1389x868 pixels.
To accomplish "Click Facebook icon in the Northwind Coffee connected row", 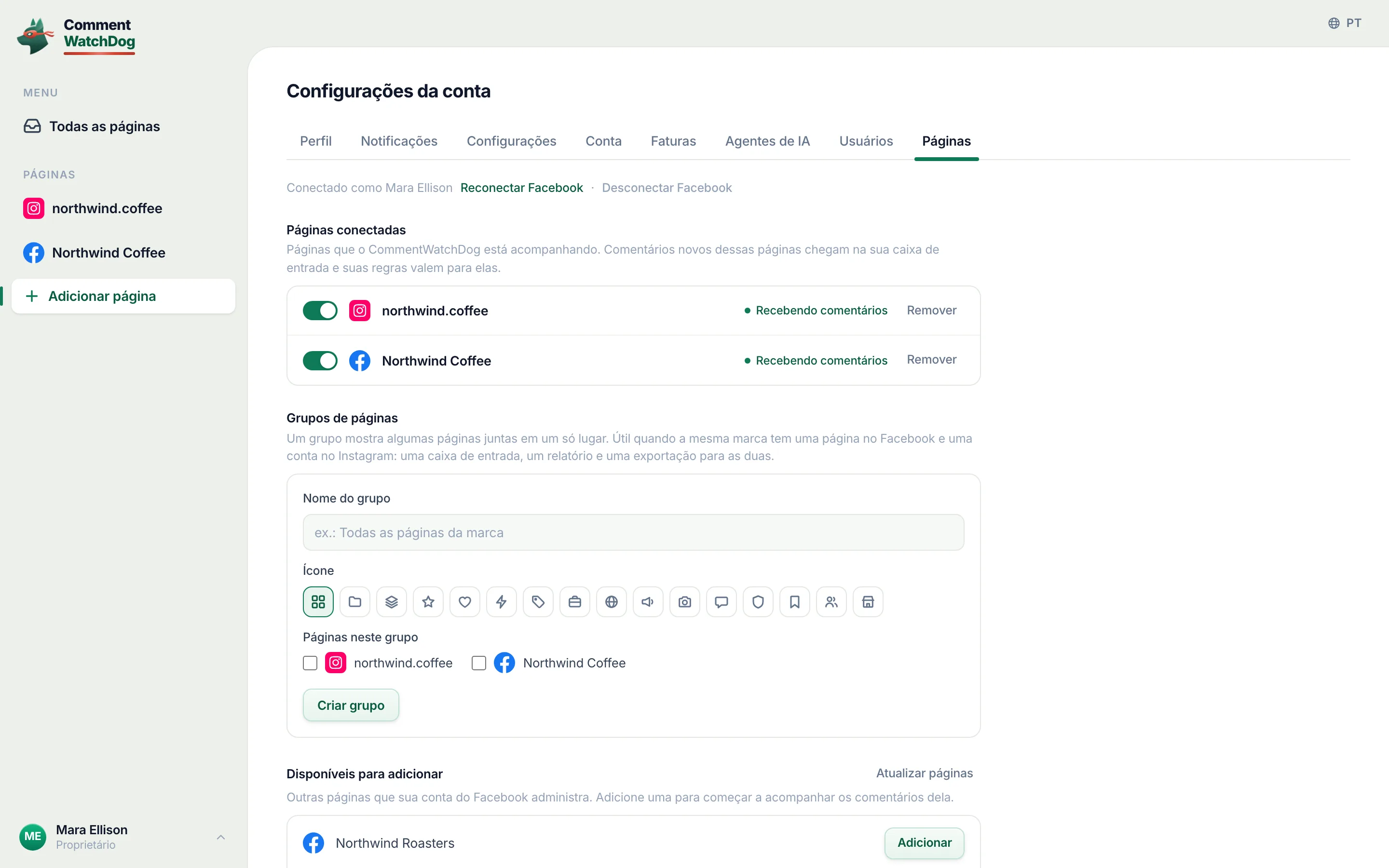I will 359,361.
